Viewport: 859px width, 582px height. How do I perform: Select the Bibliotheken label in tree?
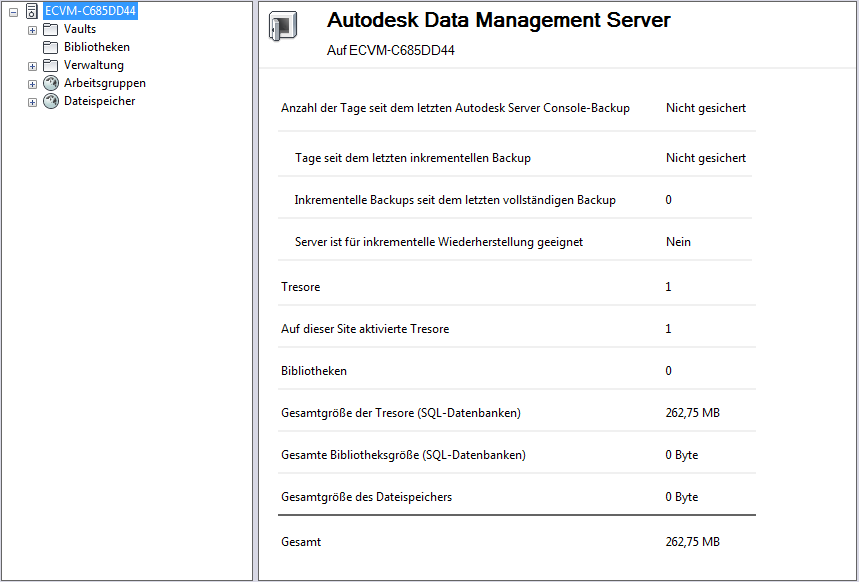pos(96,47)
